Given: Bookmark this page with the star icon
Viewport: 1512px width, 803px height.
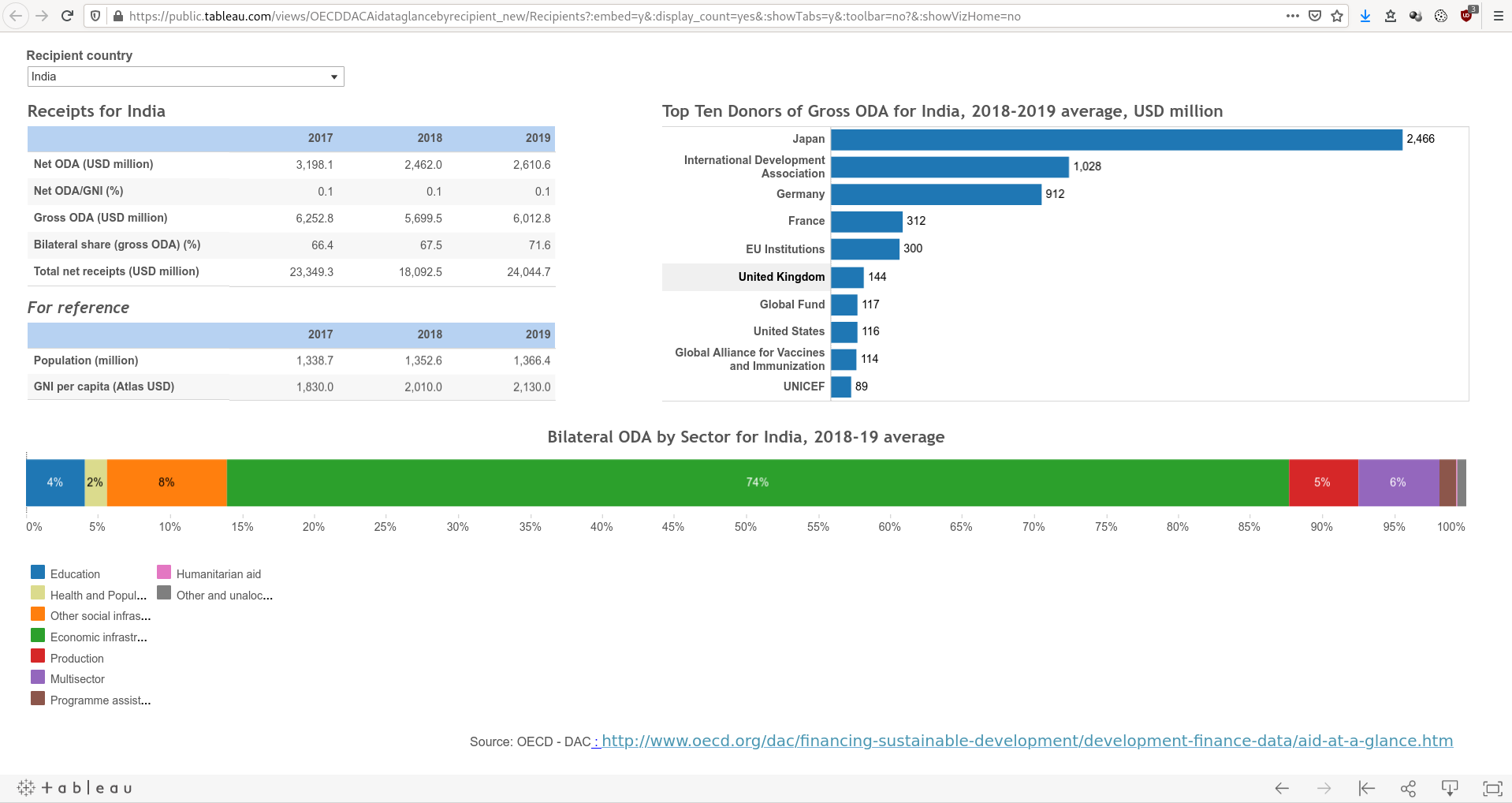Looking at the screenshot, I should [x=1337, y=16].
